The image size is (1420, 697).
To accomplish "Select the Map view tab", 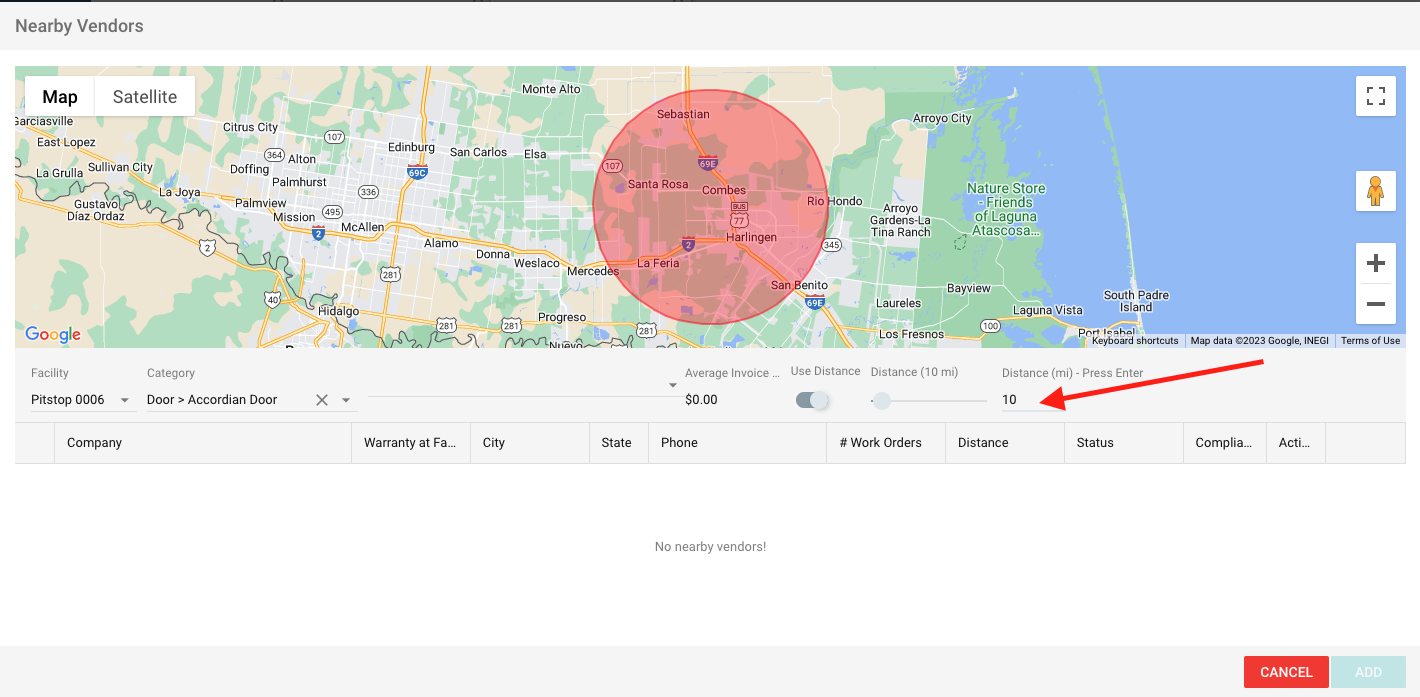I will coord(60,97).
